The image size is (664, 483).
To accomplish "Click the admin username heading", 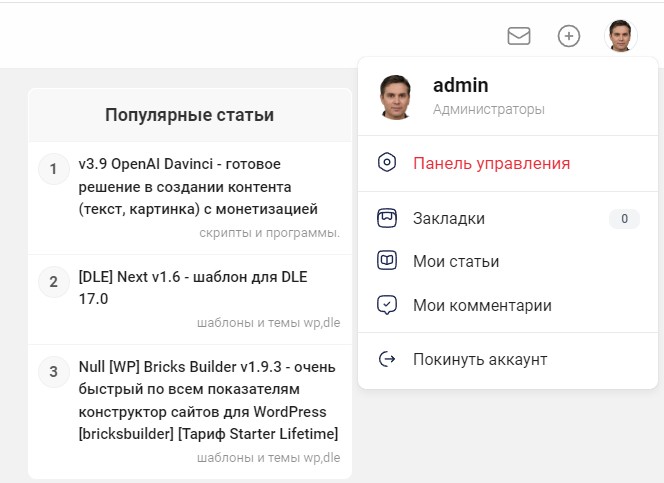I will click(x=460, y=86).
